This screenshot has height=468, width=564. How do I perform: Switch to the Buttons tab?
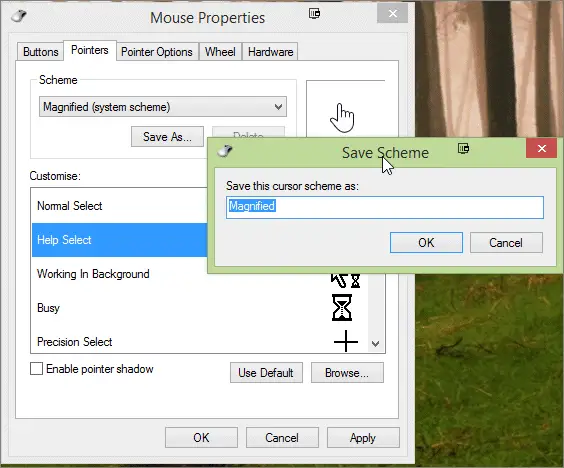point(41,52)
